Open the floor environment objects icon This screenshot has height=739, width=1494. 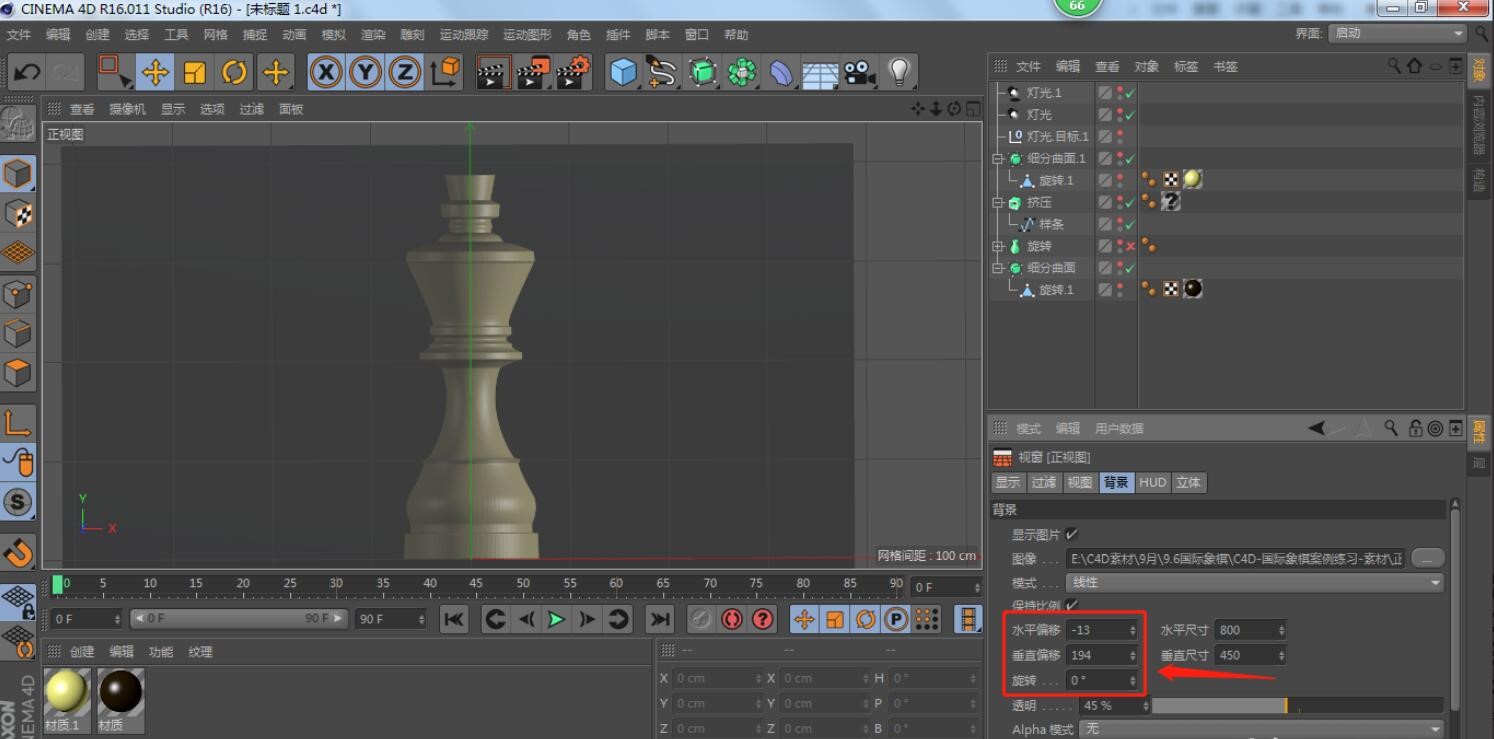(x=820, y=72)
